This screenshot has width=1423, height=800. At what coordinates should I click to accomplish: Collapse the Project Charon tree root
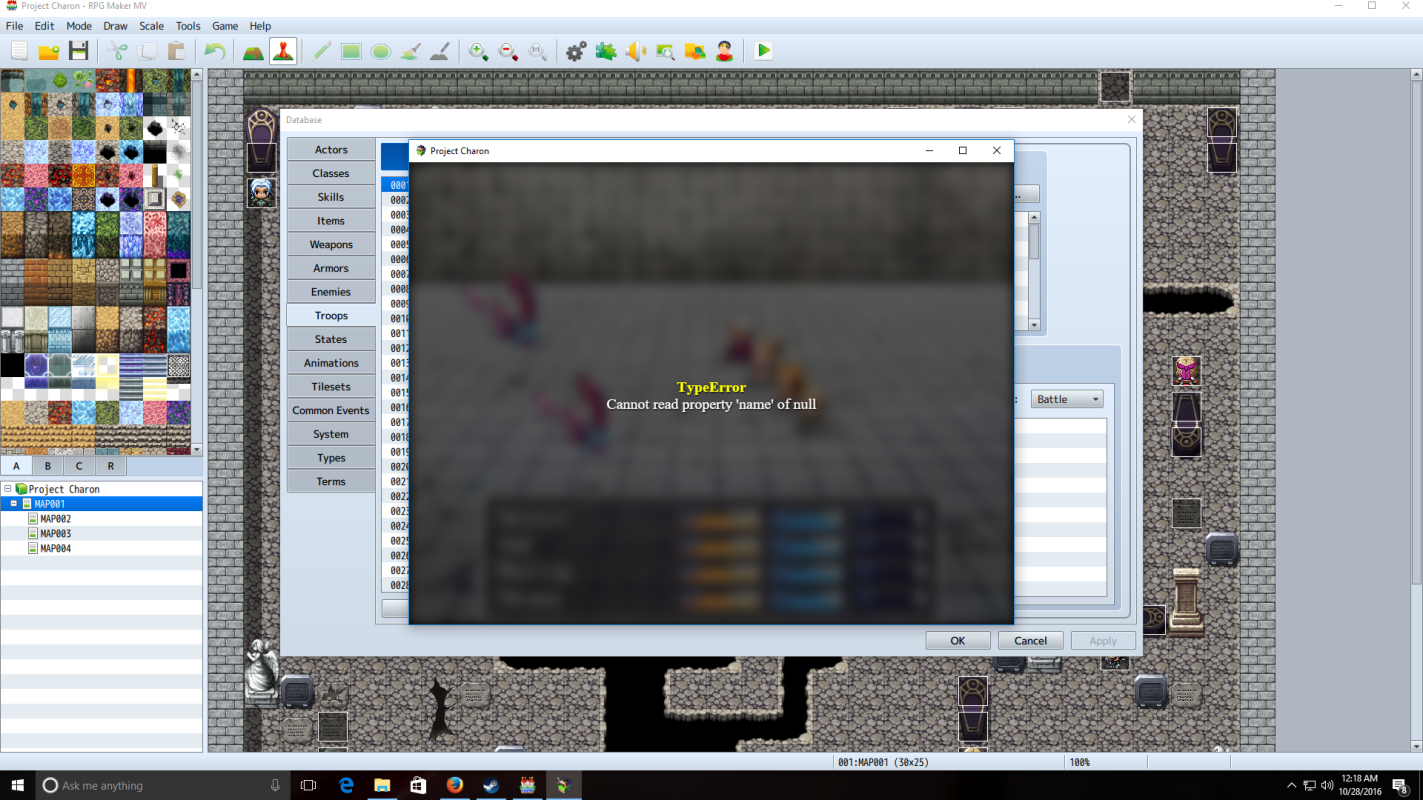(8, 489)
